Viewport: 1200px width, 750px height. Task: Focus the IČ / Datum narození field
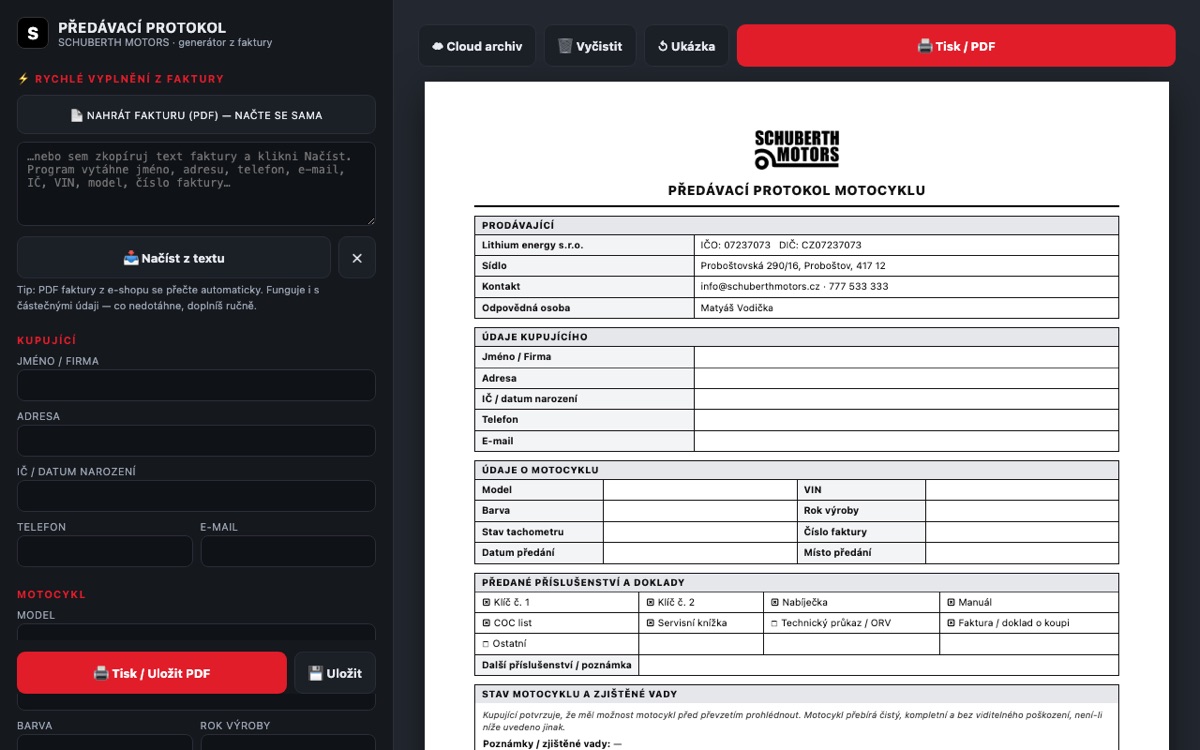click(x=196, y=496)
